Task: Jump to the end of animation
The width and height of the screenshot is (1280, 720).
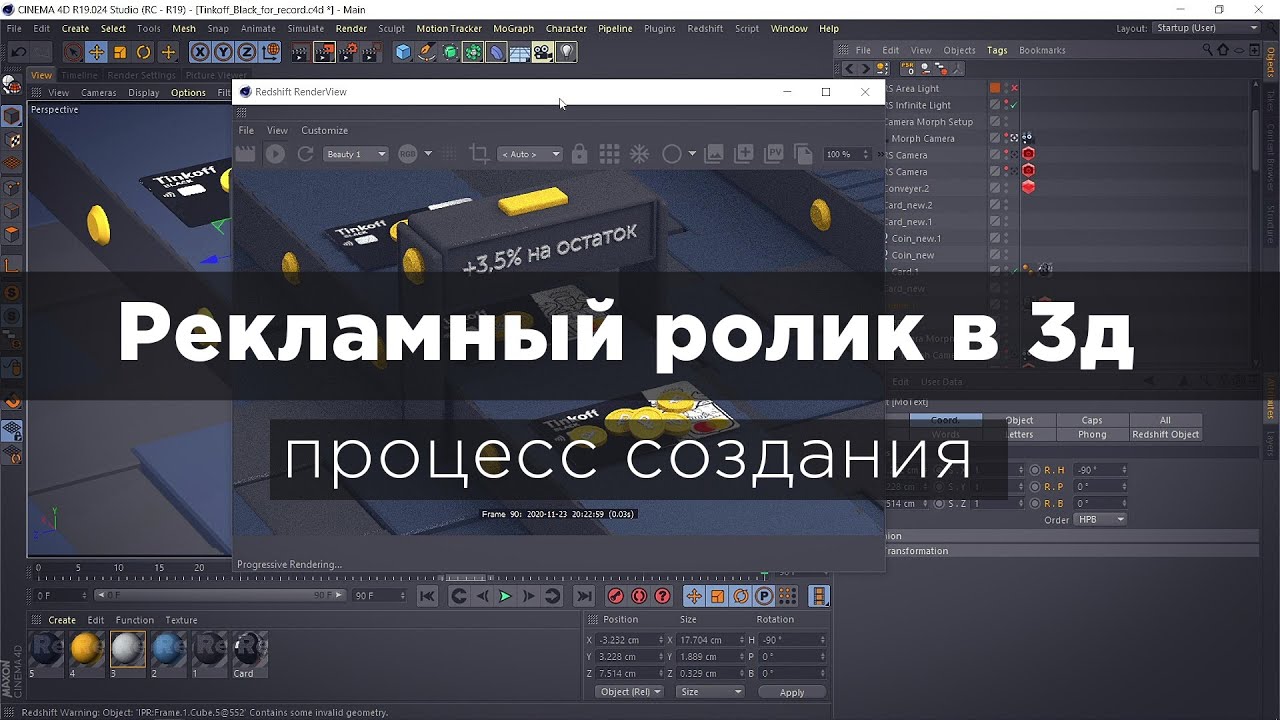Action: pyautogui.click(x=585, y=596)
